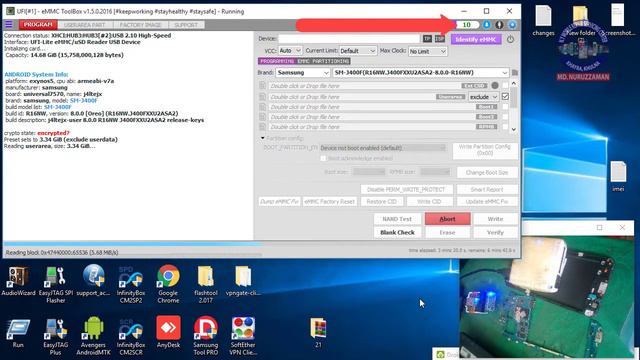Click the eMMC Factory Reset button
This screenshot has height=360, width=640.
(329, 202)
